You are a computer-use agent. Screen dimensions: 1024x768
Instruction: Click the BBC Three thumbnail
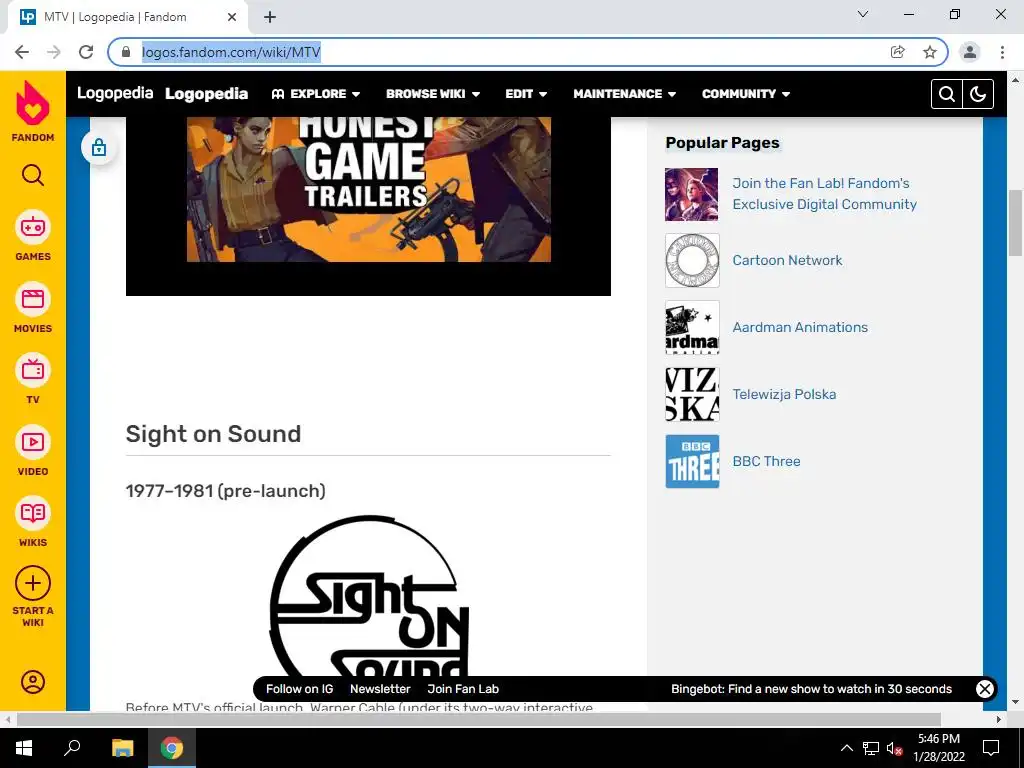pos(692,461)
